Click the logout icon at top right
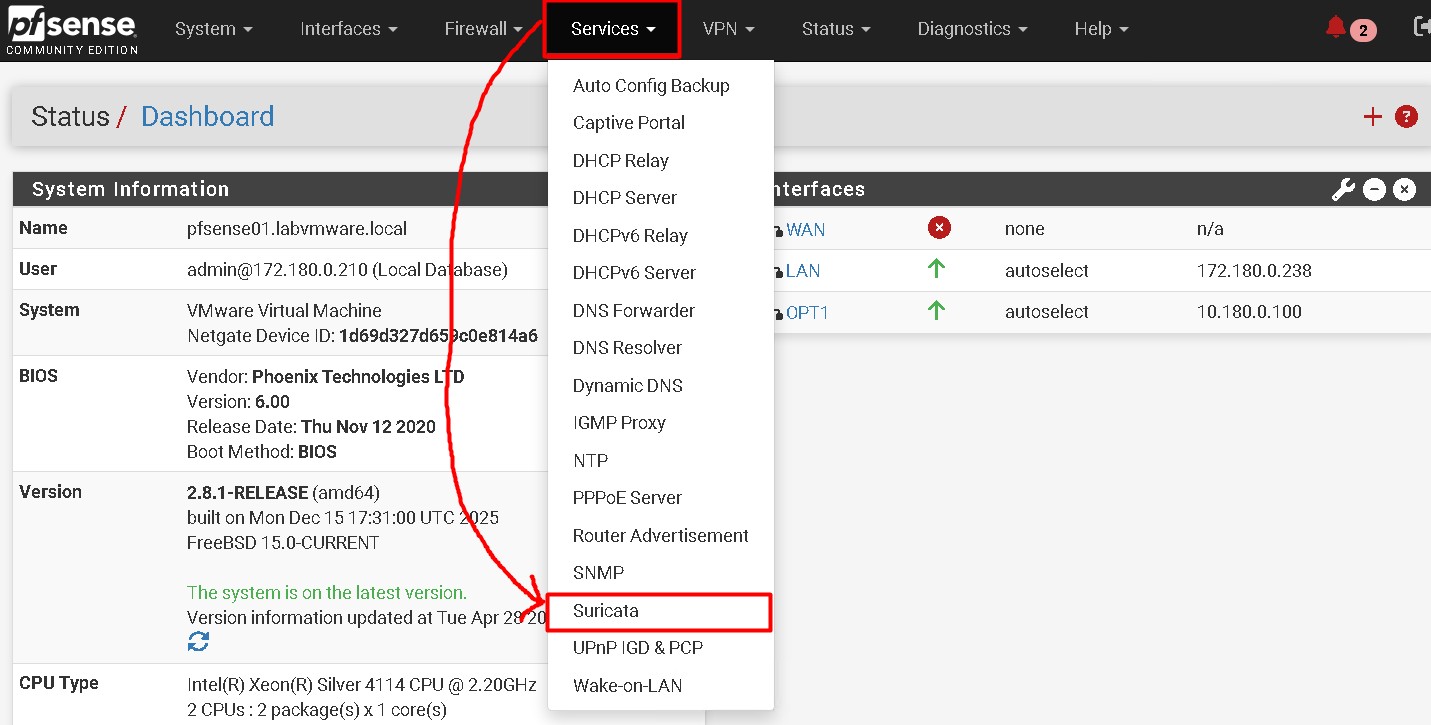 click(1422, 29)
